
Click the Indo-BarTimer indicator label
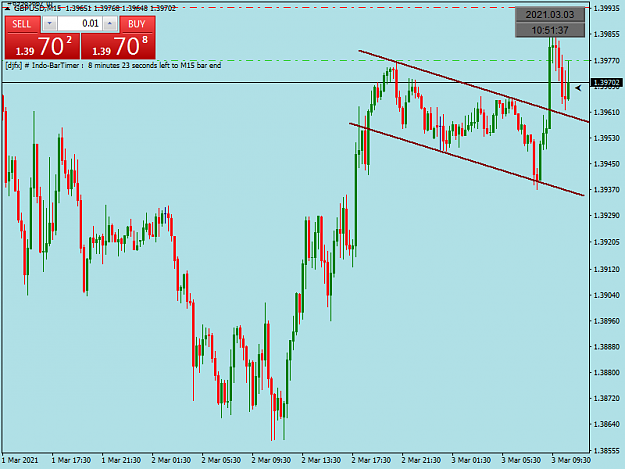pyautogui.click(x=113, y=65)
